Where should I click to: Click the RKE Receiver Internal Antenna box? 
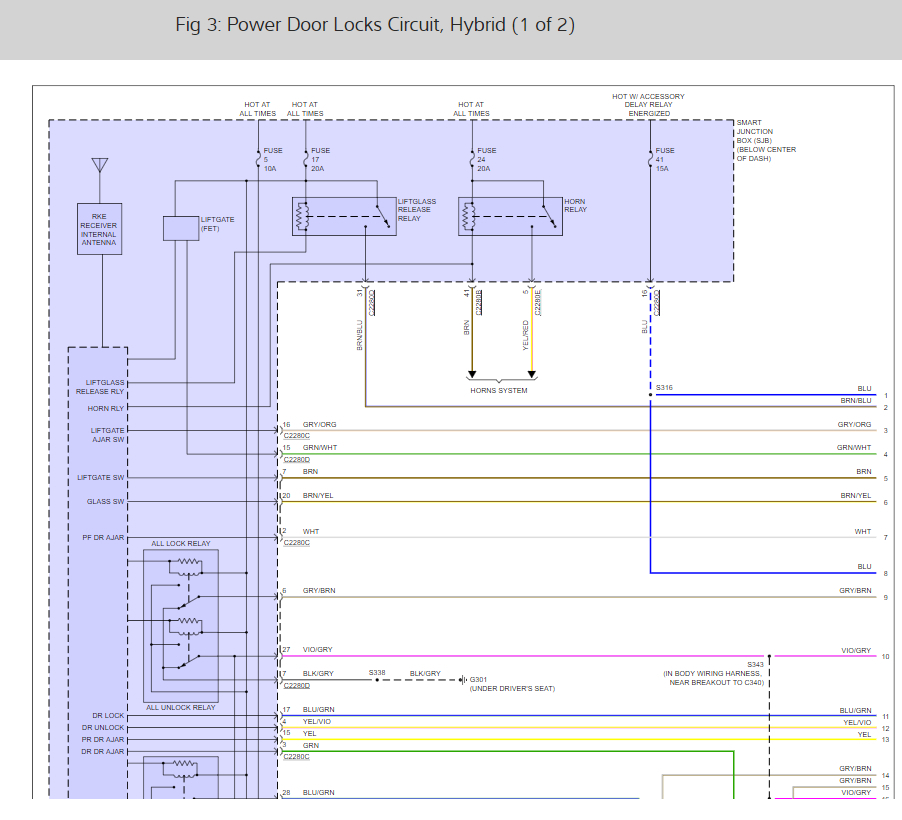tap(100, 229)
